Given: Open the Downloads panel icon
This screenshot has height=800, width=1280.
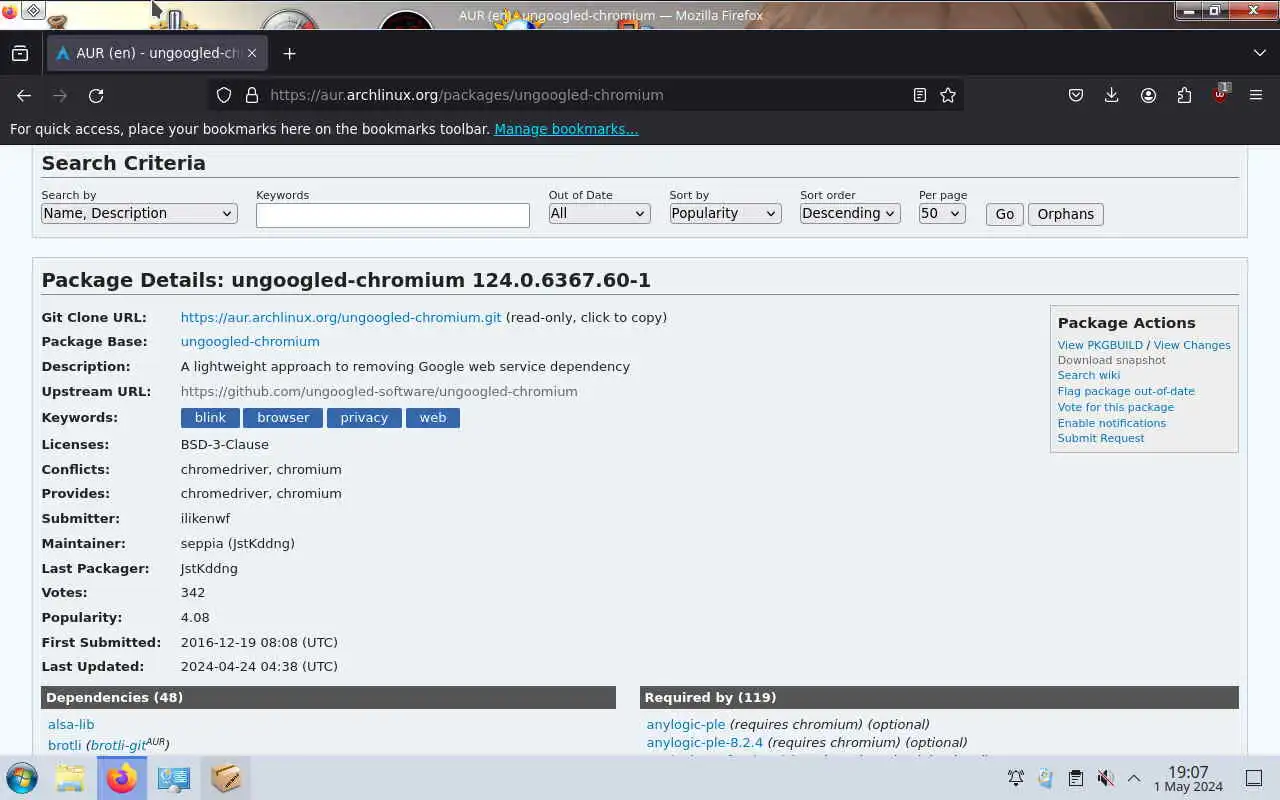Looking at the screenshot, I should [1111, 95].
